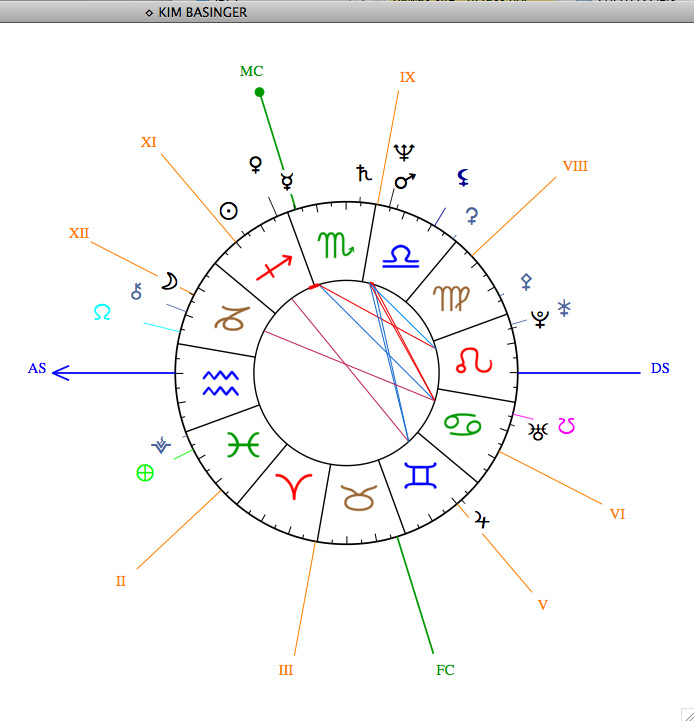Click the FC label at the bottom
The width and height of the screenshot is (694, 721).
tap(445, 670)
